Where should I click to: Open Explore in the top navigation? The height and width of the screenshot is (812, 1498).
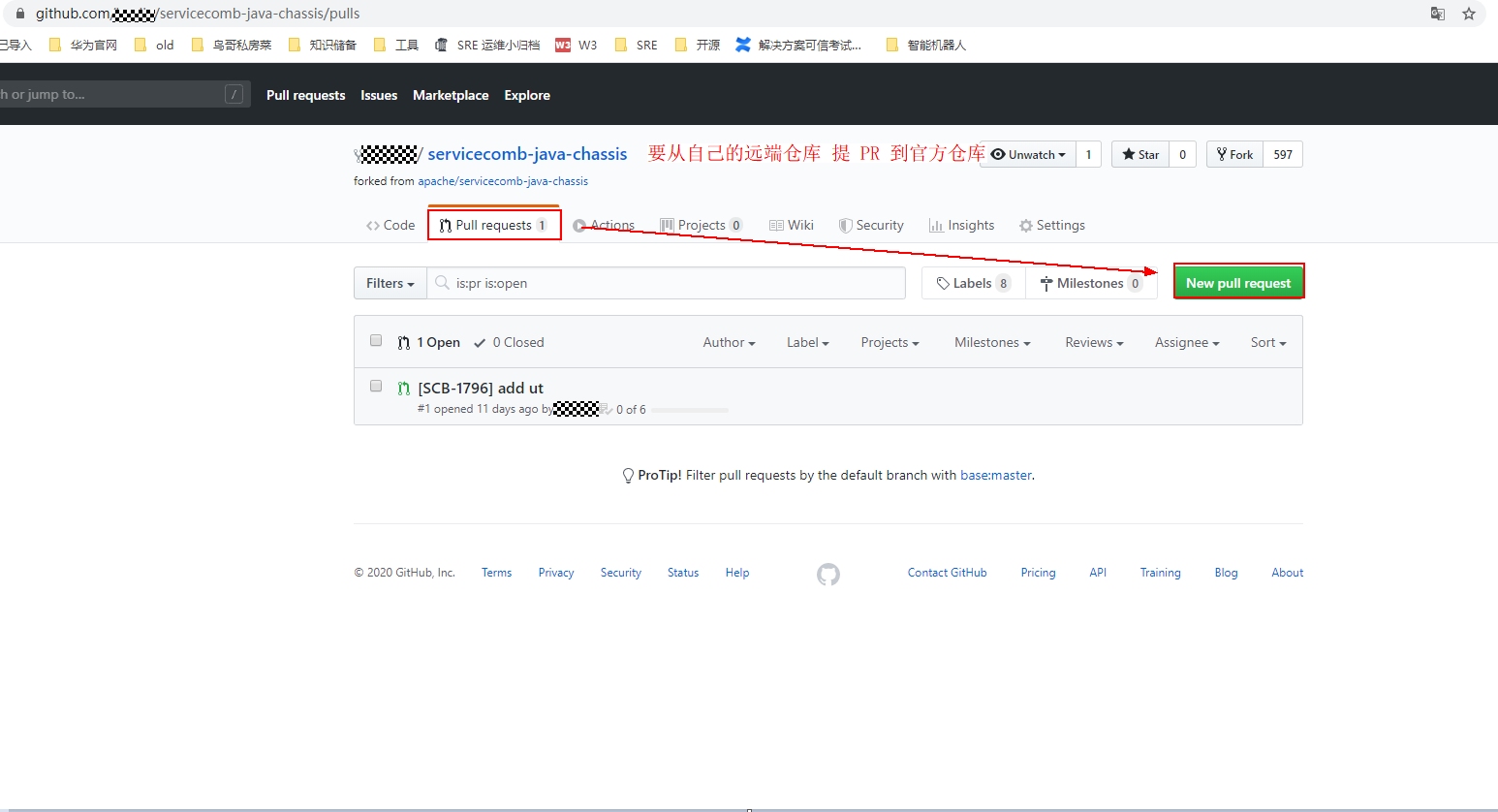[527, 95]
